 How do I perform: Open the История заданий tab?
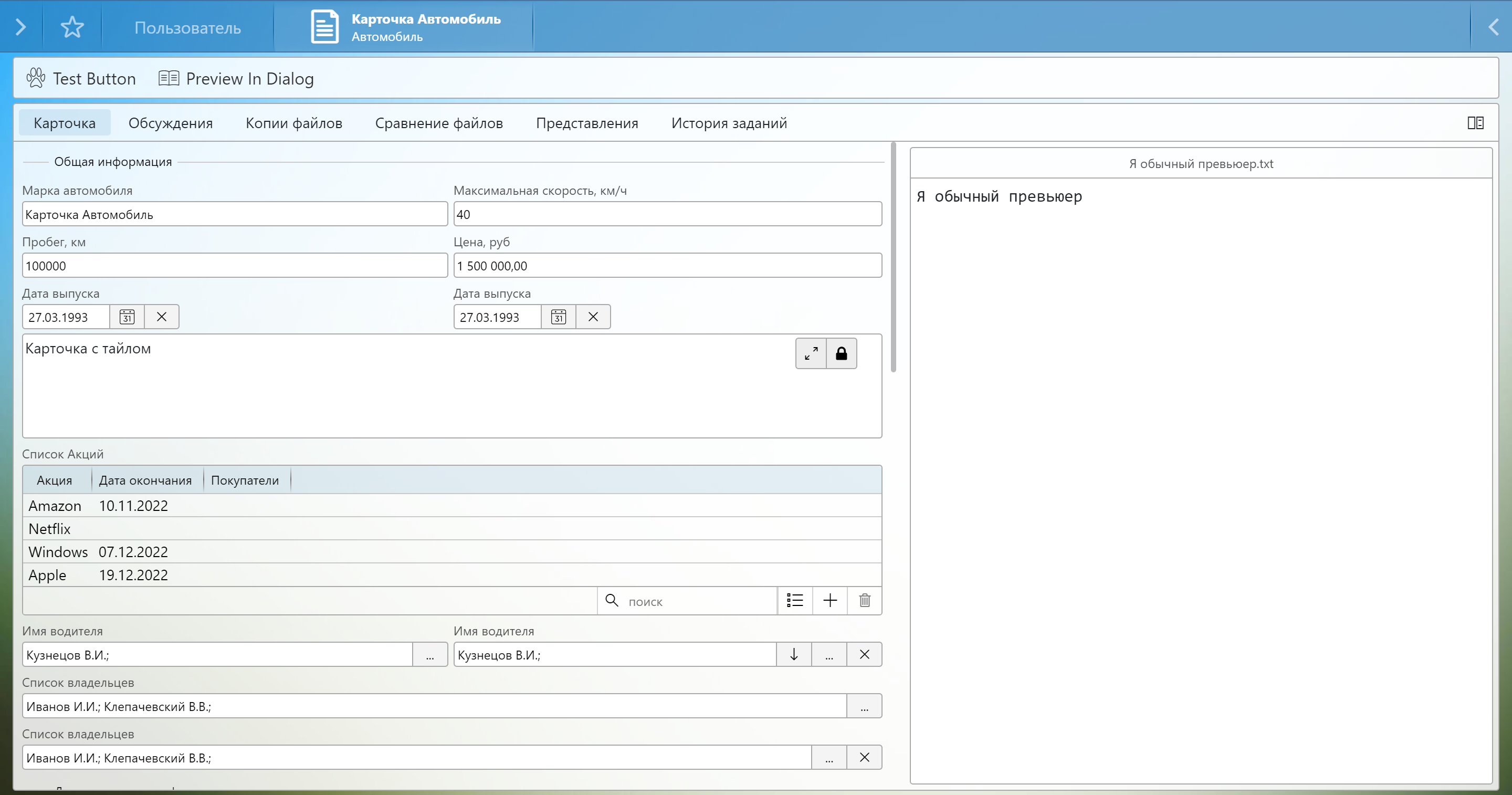(729, 123)
